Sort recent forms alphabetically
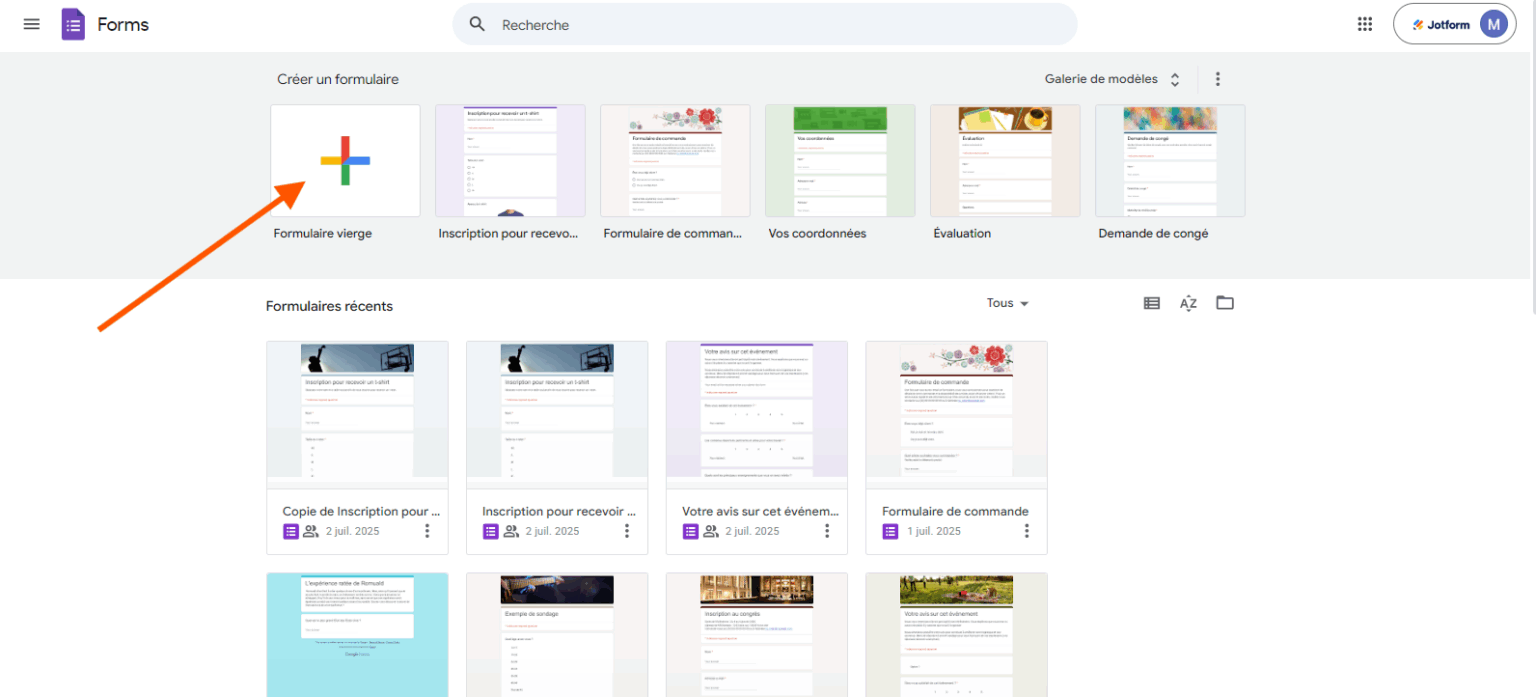1536x697 pixels. point(1188,303)
